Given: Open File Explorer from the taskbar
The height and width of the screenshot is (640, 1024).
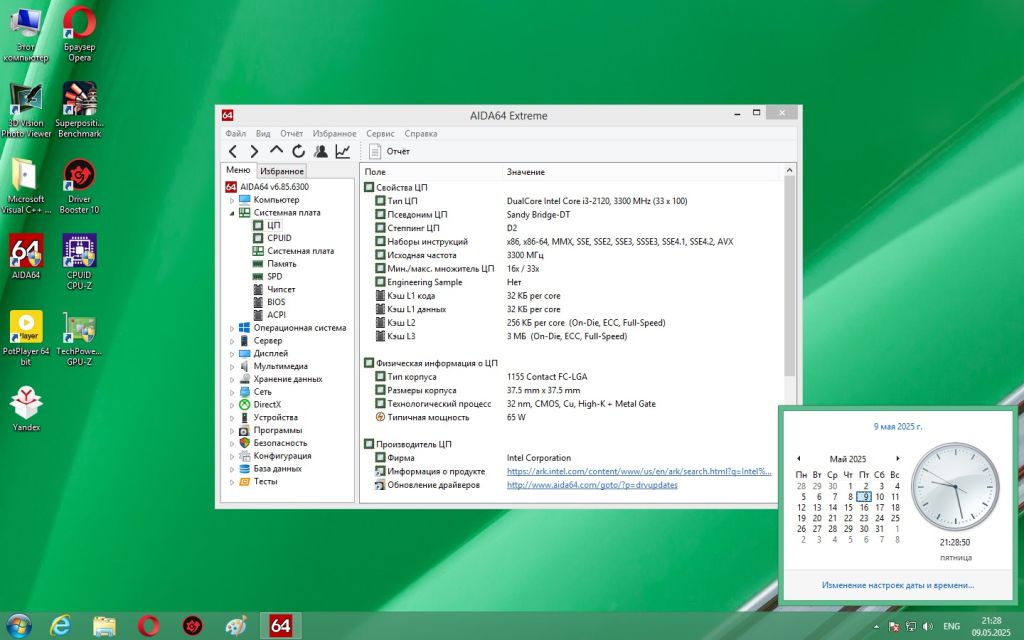Looking at the screenshot, I should coord(104,626).
